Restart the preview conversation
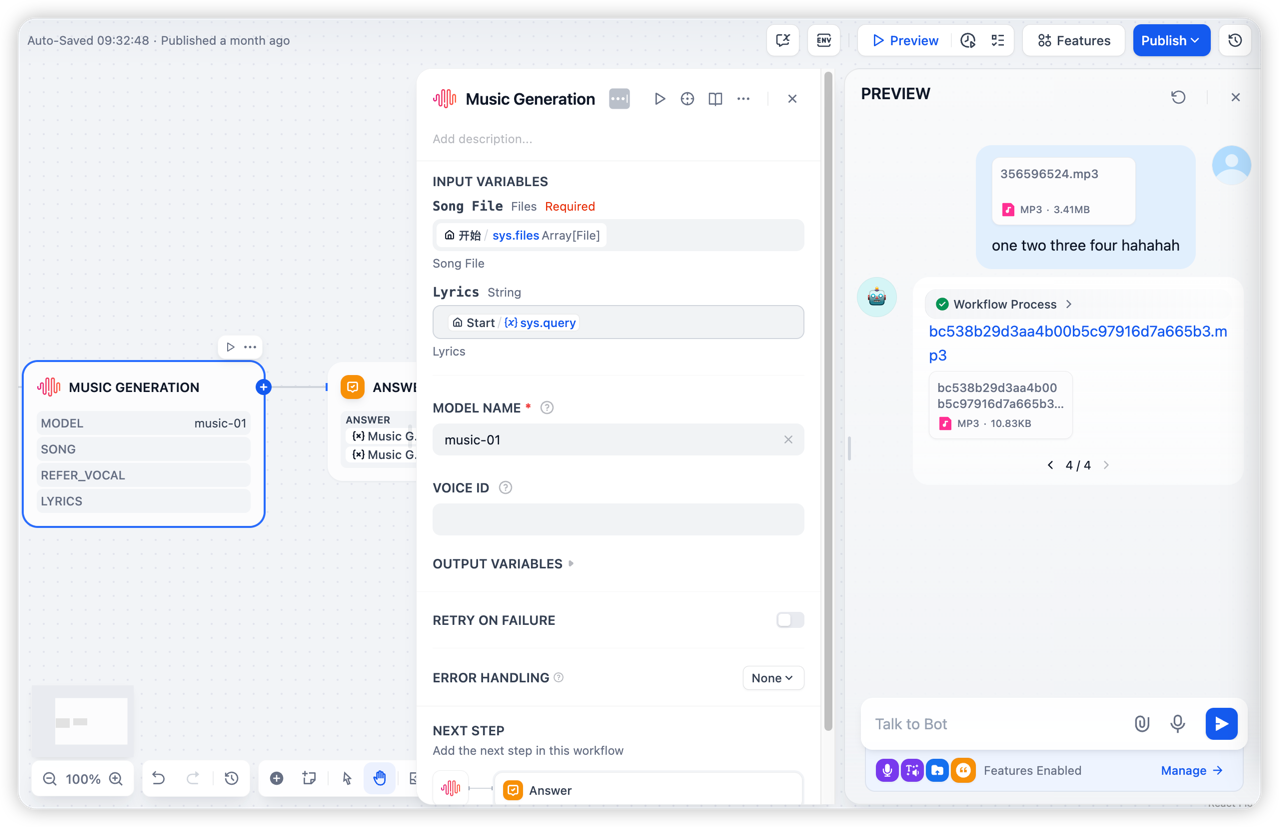1279x827 pixels. pyautogui.click(x=1178, y=97)
